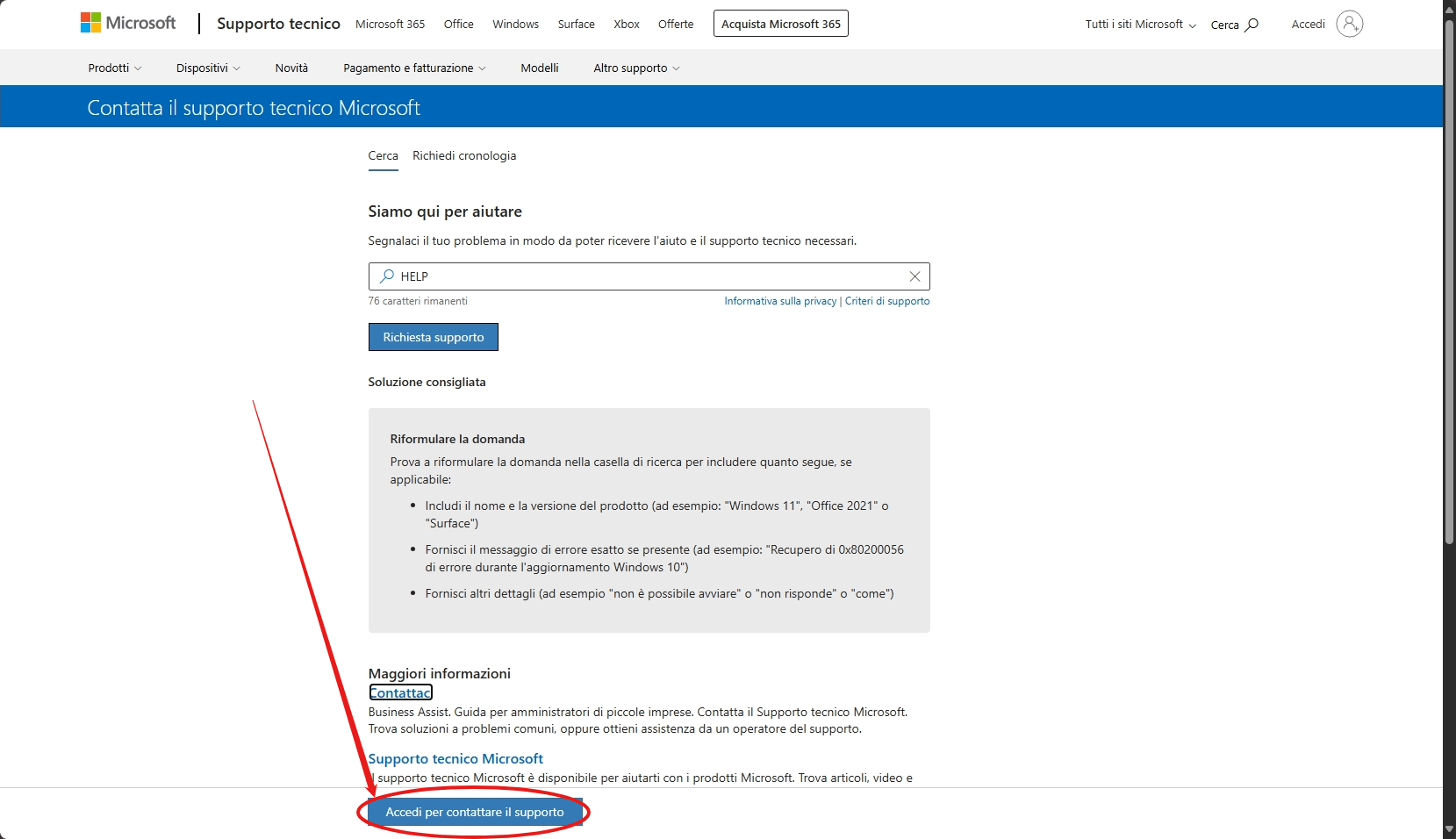Switch to Richiedi cronologia tab
The height and width of the screenshot is (839, 1456).
464,156
